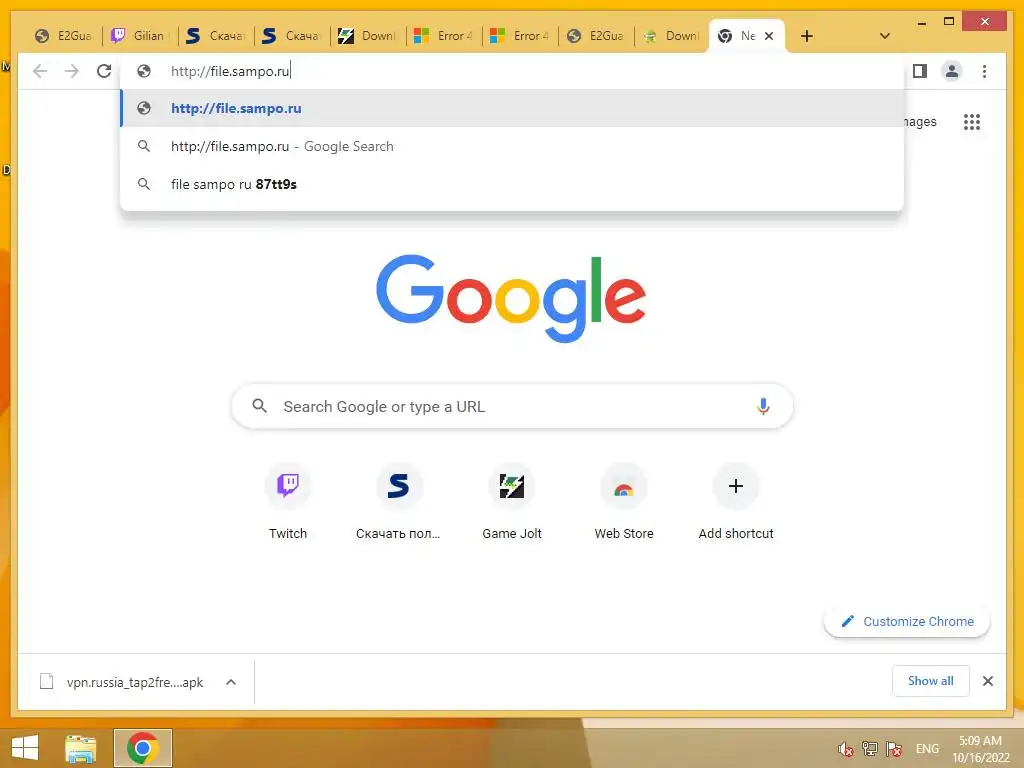1024x768 pixels.
Task: Open the Action Center flag icon
Action: tap(894, 748)
